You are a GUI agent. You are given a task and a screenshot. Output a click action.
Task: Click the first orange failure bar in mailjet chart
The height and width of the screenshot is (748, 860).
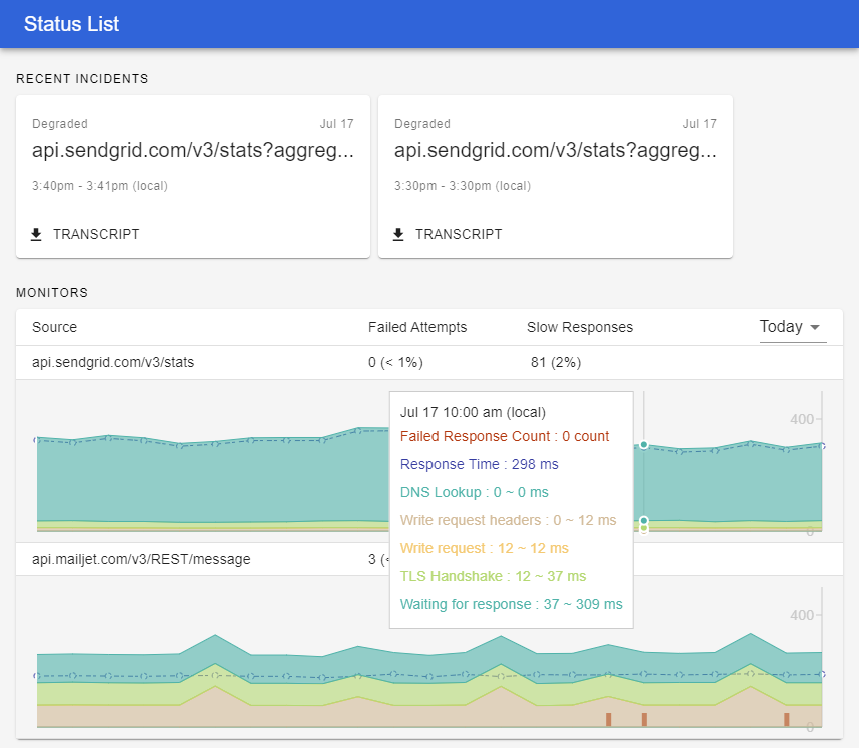coord(608,719)
